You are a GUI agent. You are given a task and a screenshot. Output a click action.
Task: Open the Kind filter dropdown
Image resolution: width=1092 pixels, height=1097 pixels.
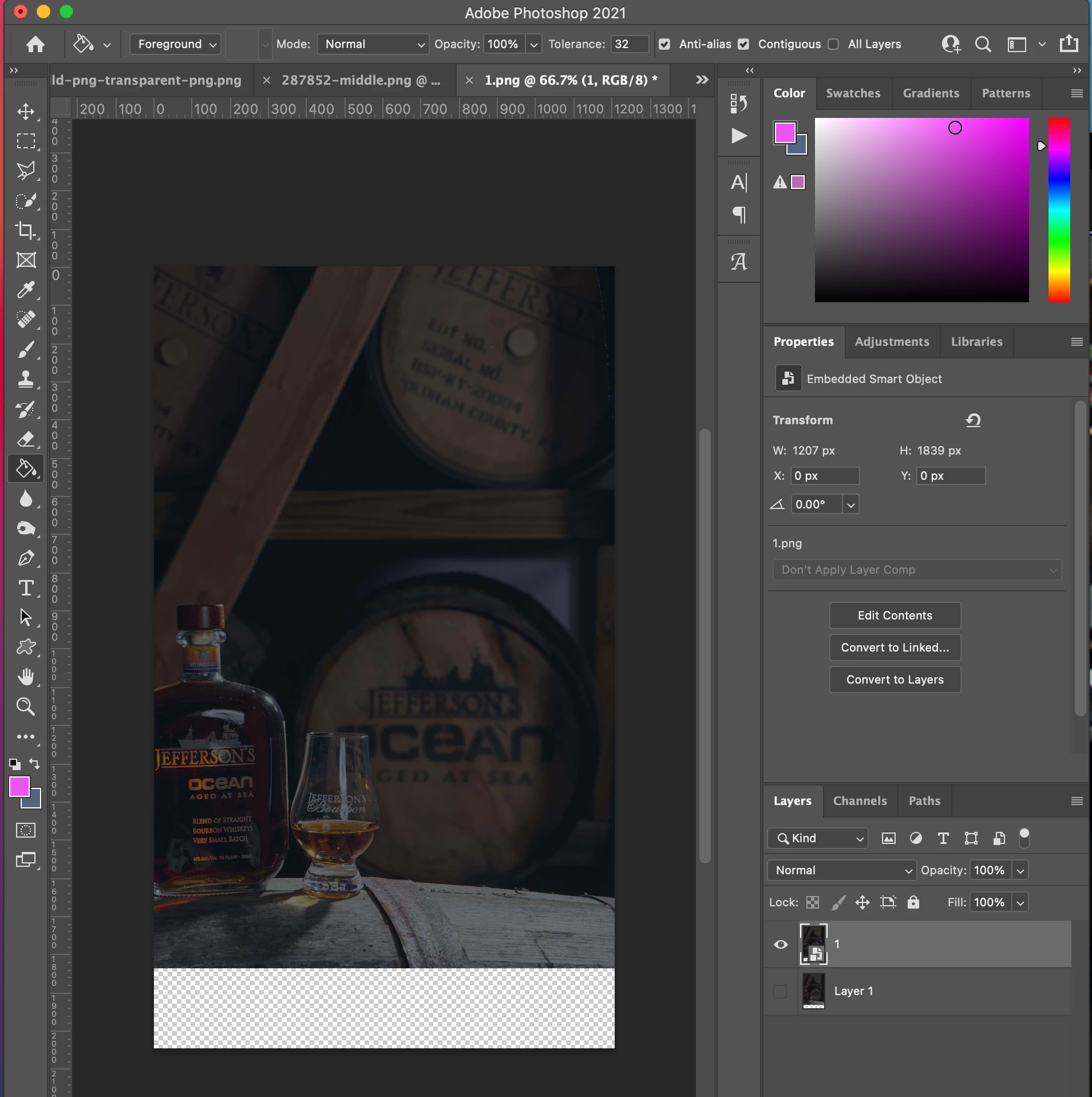[x=818, y=838]
